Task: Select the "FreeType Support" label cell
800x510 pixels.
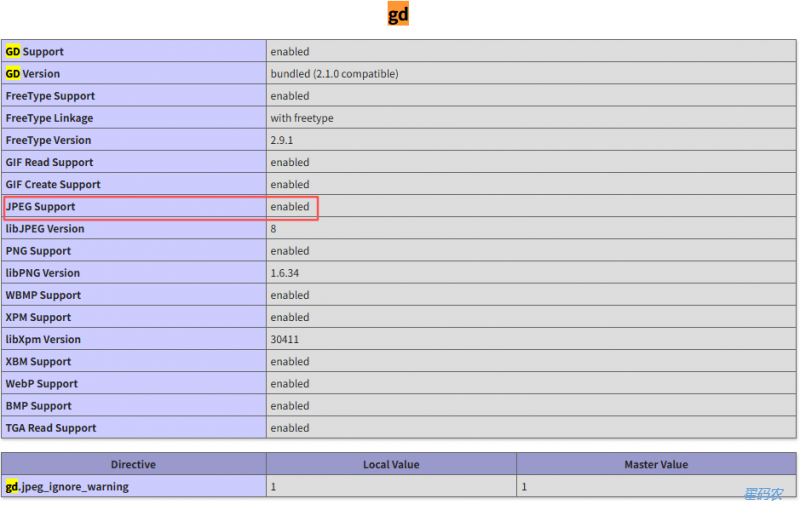Action: pos(50,96)
